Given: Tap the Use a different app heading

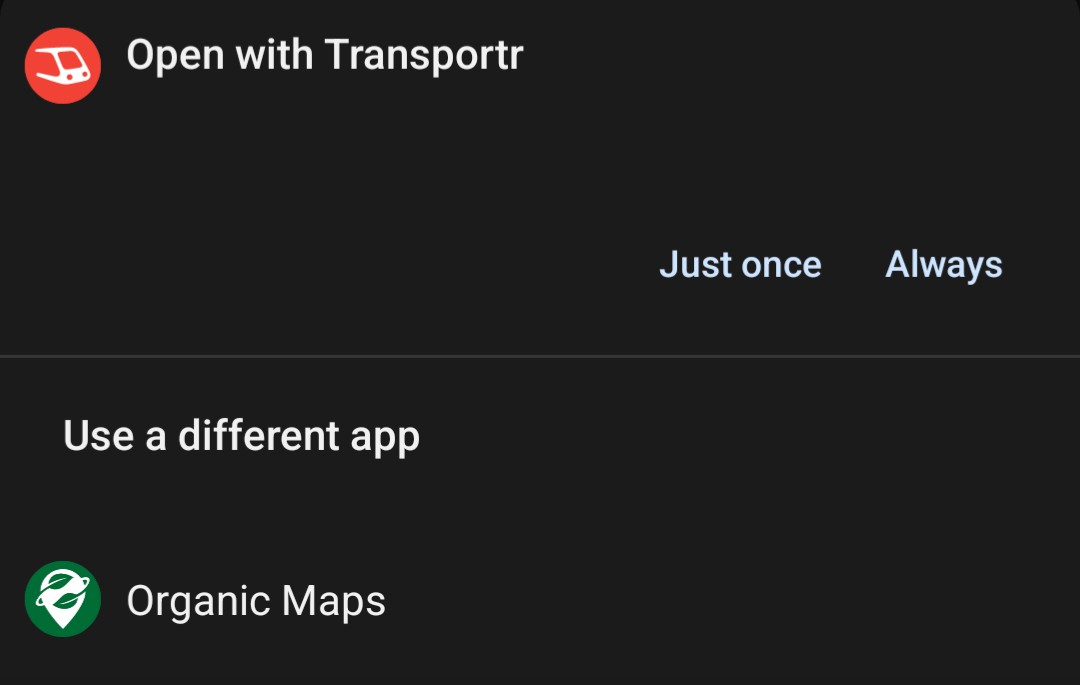Looking at the screenshot, I should 240,435.
